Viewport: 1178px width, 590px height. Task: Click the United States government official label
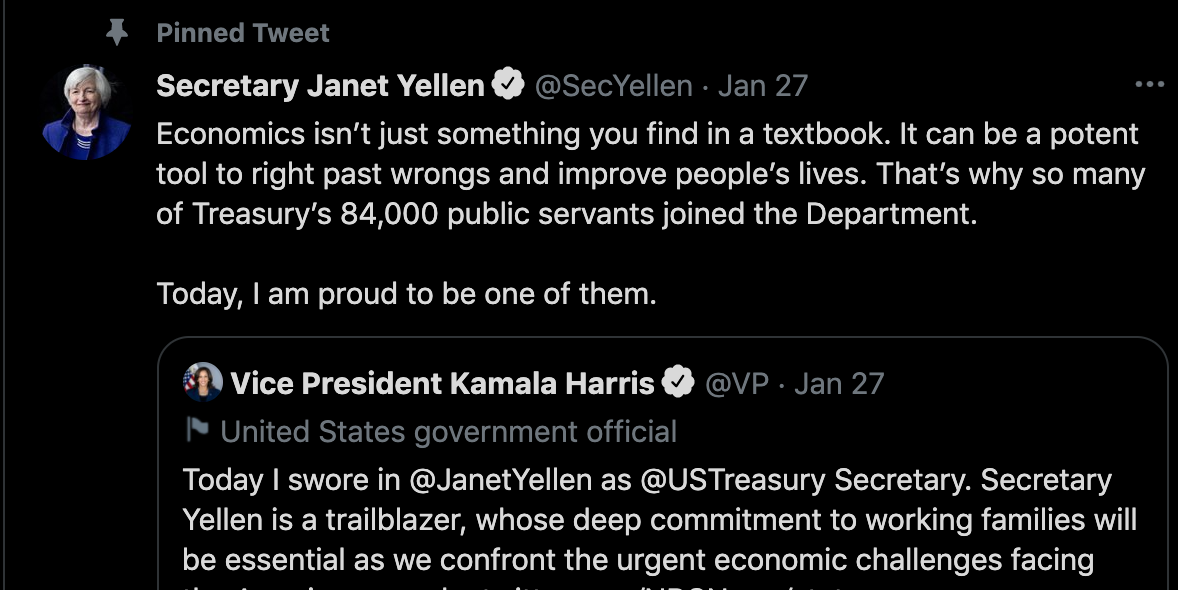[449, 431]
